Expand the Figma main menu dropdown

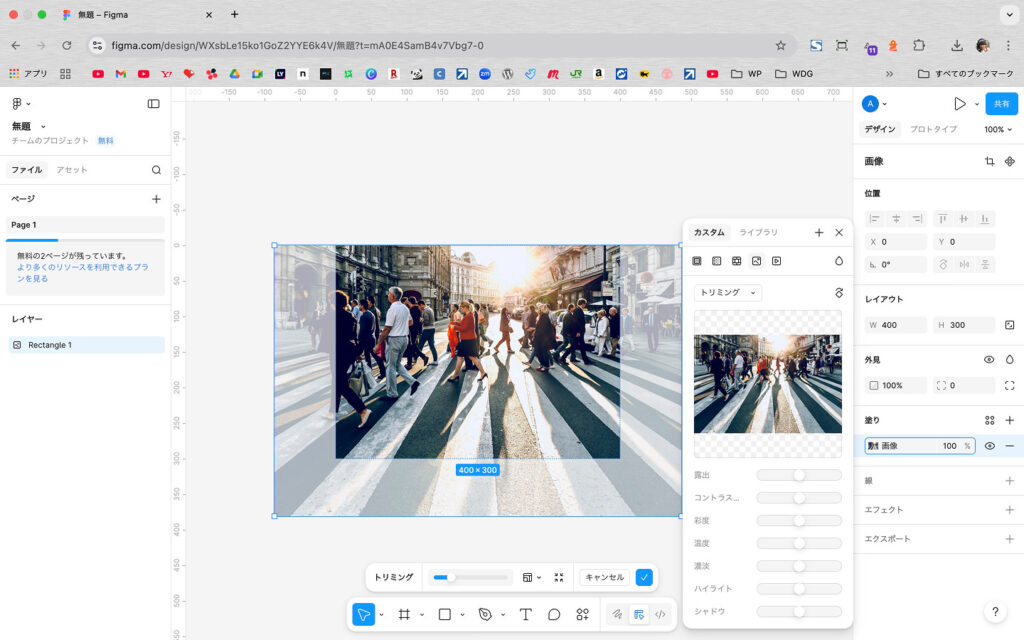(21, 103)
